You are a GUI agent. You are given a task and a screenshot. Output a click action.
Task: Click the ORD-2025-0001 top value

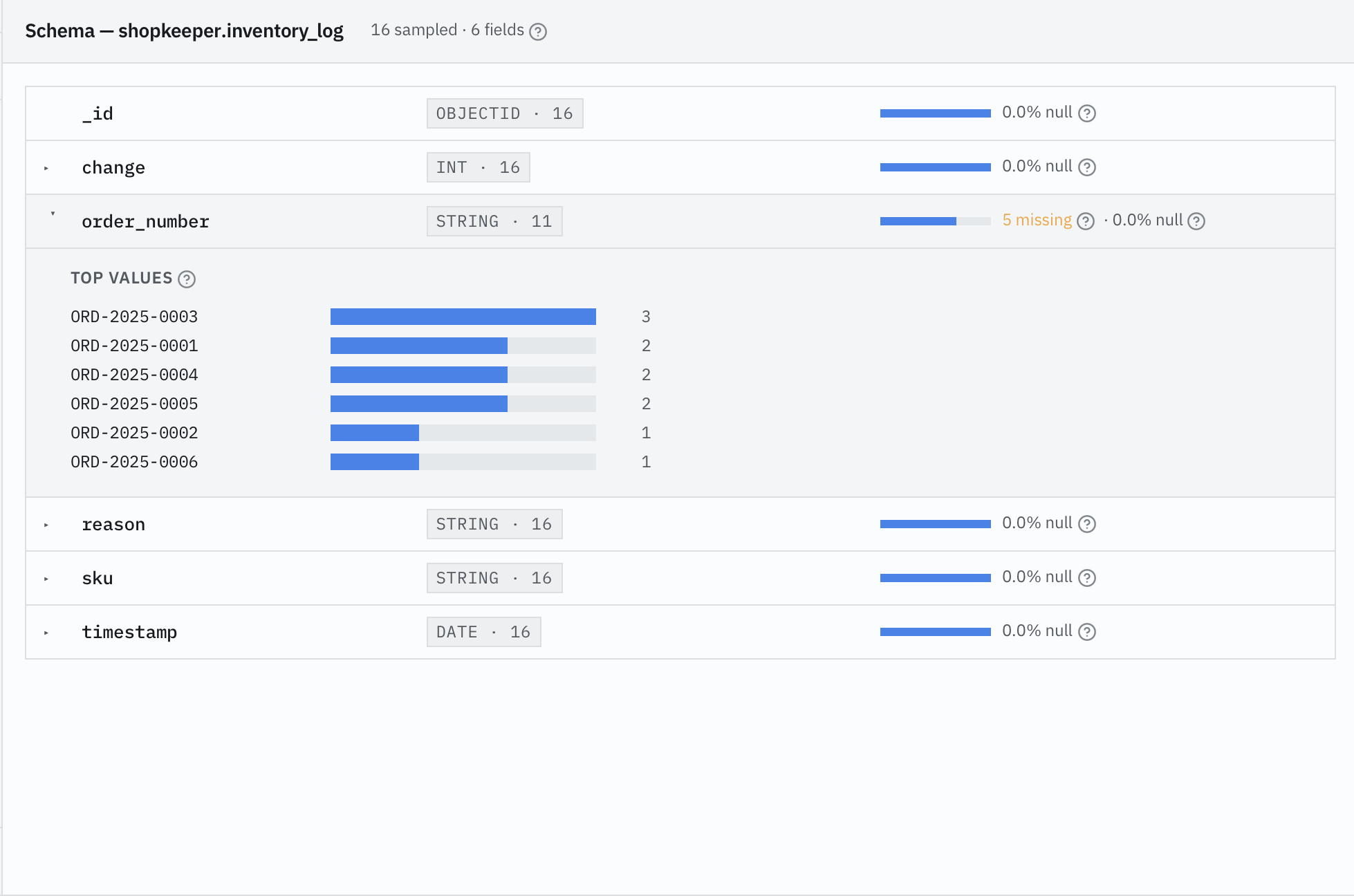[x=134, y=346]
